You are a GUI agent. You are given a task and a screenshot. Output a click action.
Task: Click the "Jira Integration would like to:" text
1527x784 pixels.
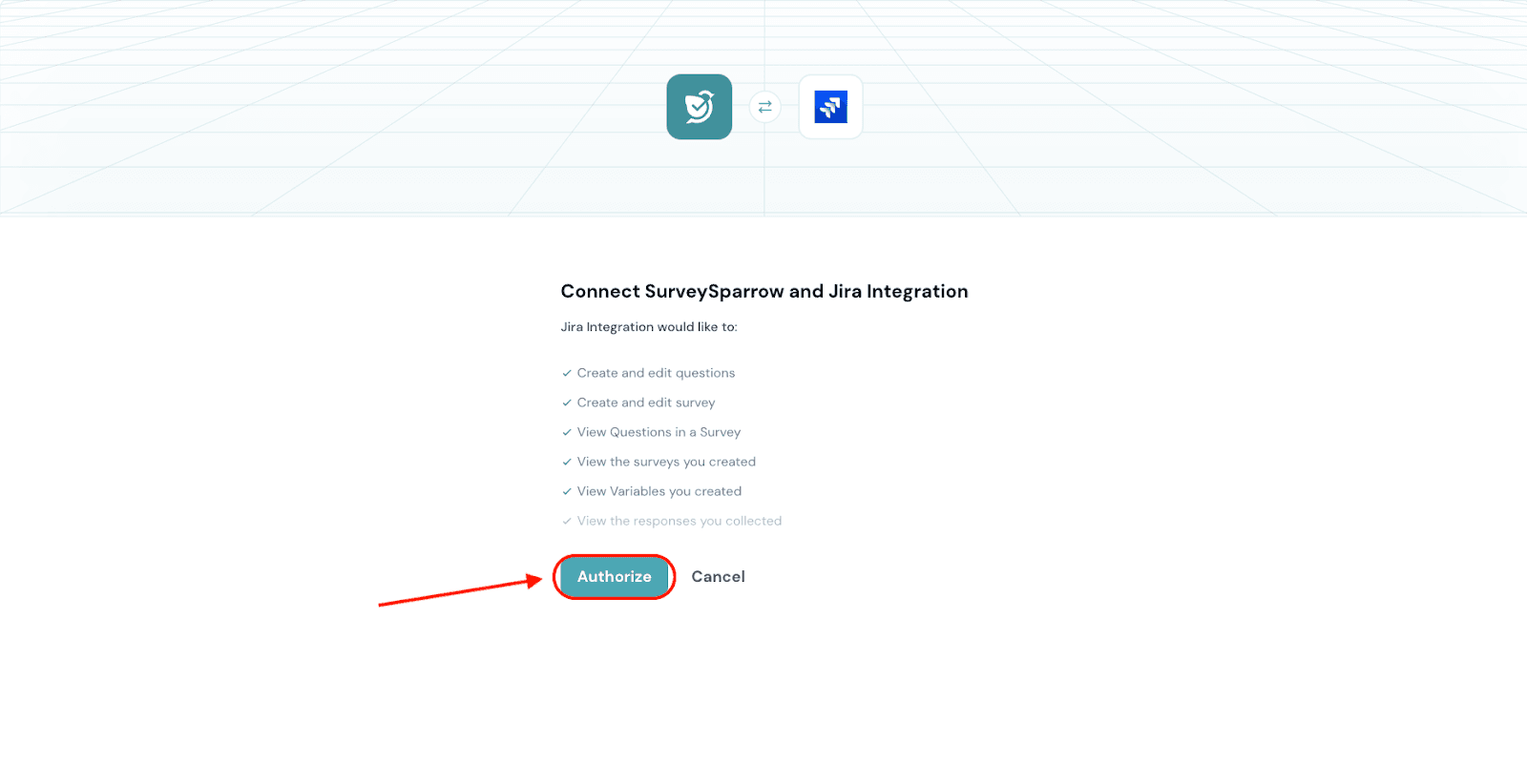click(649, 326)
